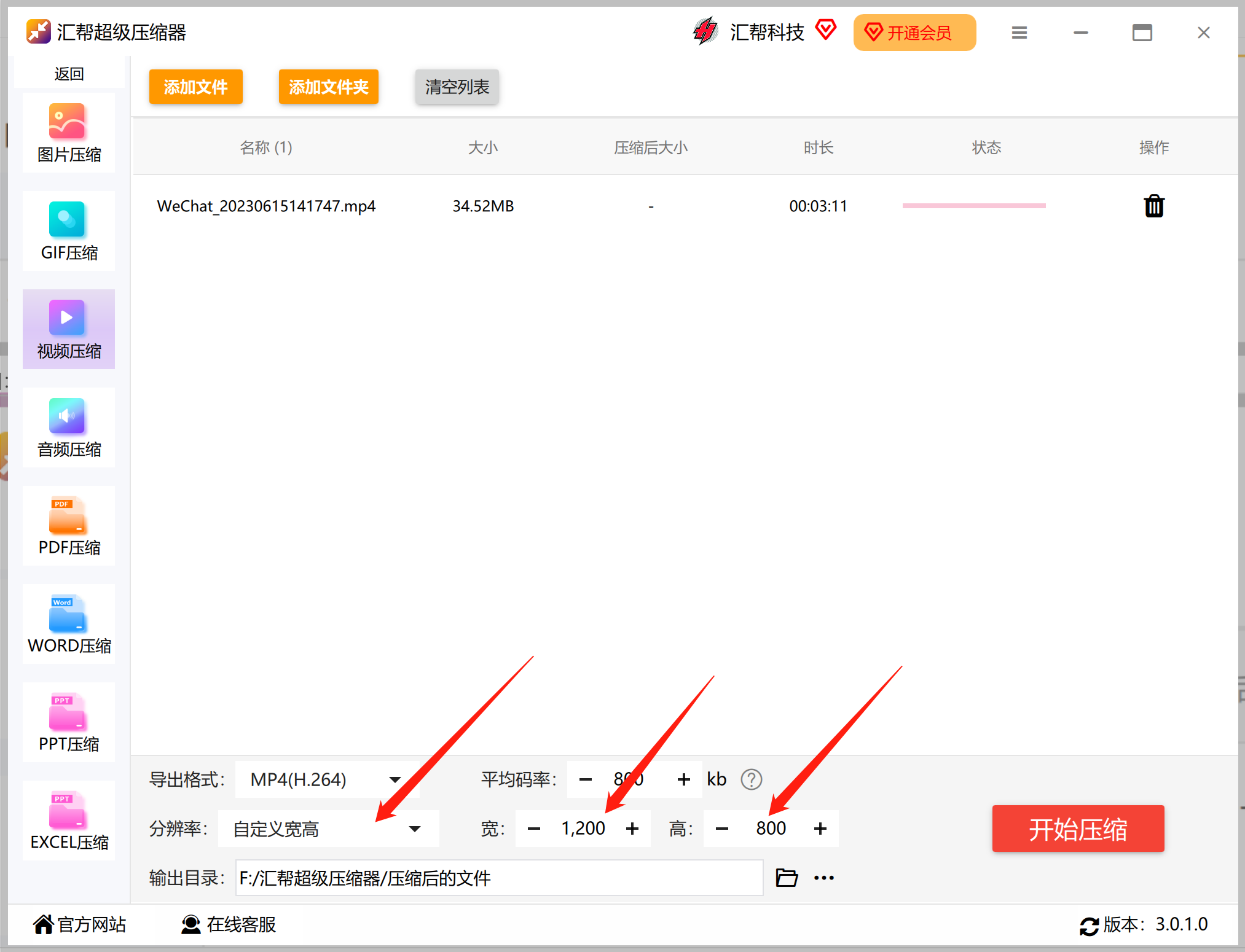
Task: Go back using 返回
Action: [x=69, y=74]
